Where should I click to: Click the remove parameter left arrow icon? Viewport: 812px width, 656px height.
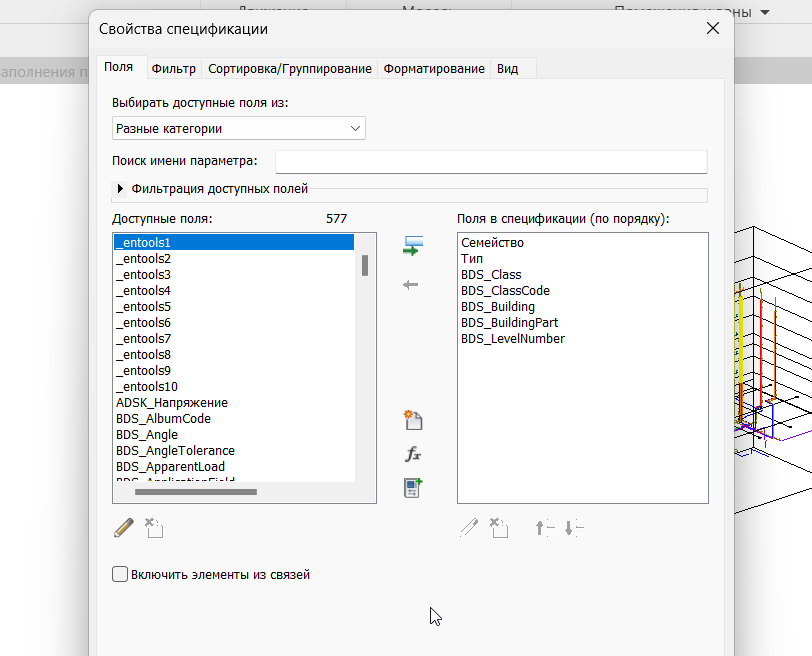pyautogui.click(x=411, y=285)
